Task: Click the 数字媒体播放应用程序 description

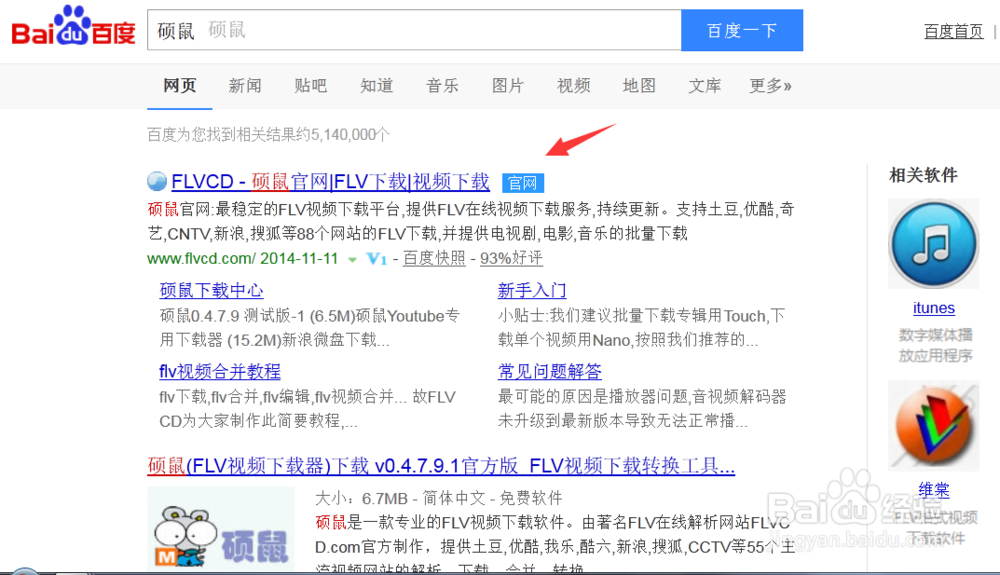Action: point(935,345)
